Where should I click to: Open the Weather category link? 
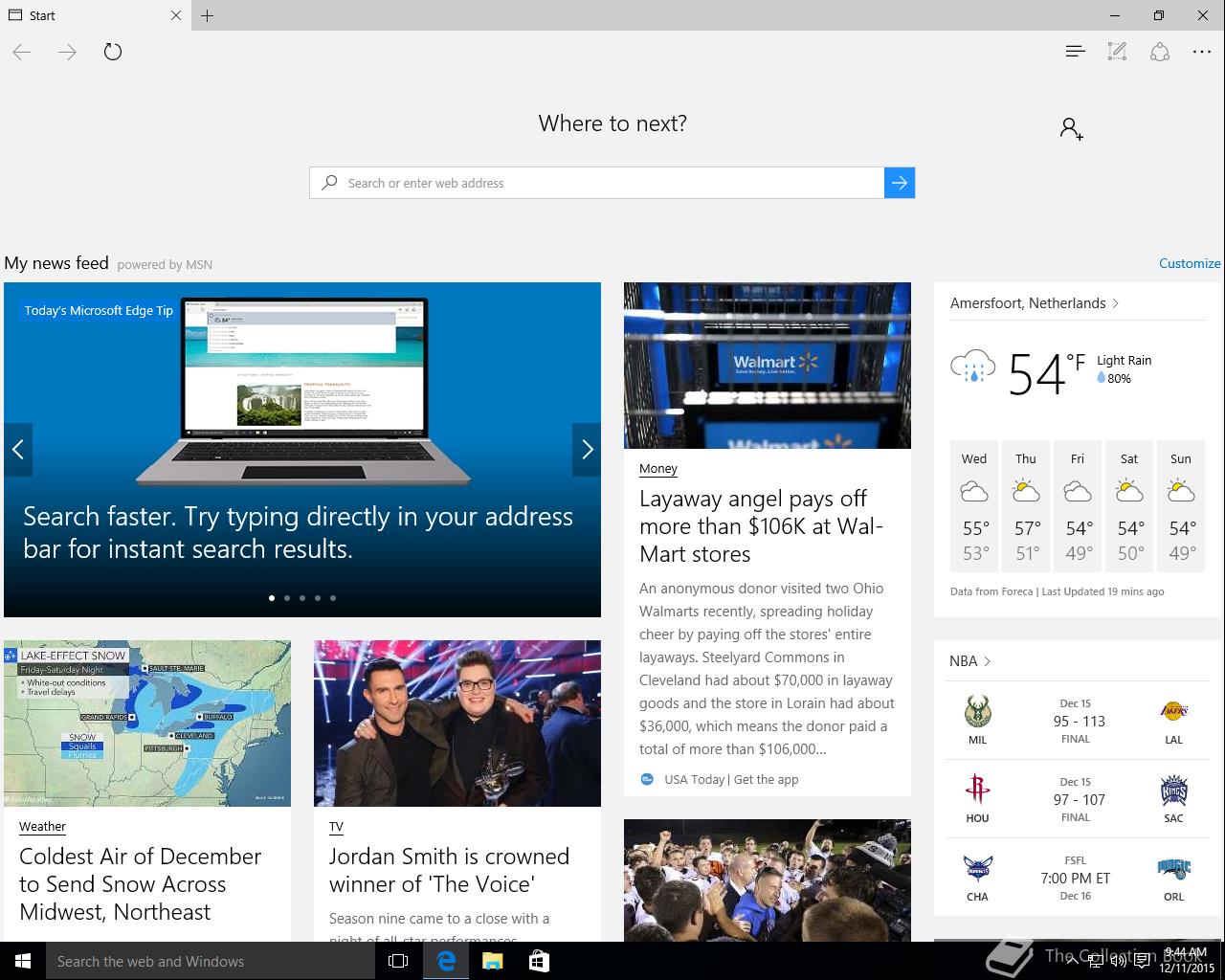tap(42, 826)
